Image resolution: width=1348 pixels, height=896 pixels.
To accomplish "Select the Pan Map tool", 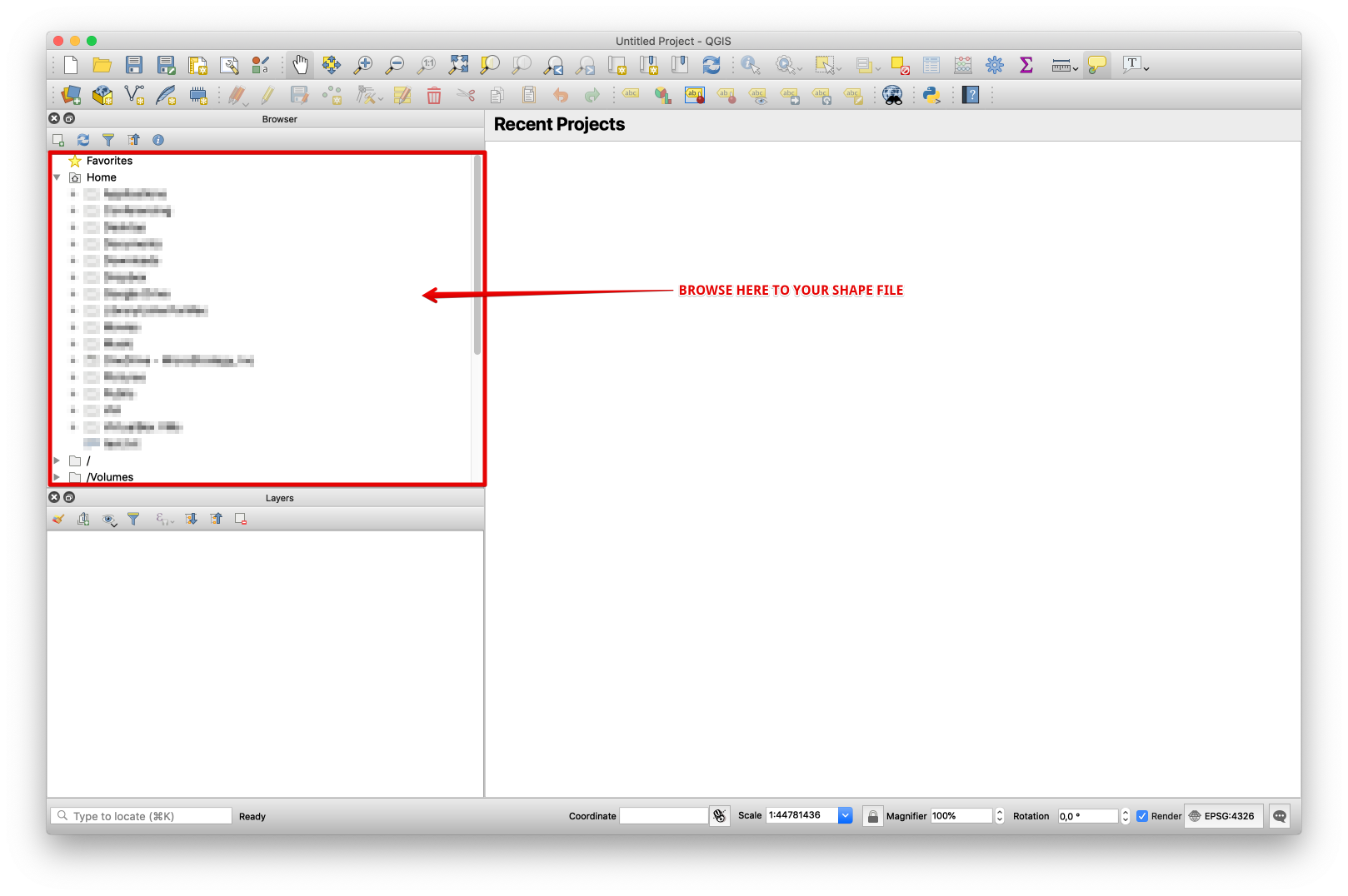I will point(300,64).
